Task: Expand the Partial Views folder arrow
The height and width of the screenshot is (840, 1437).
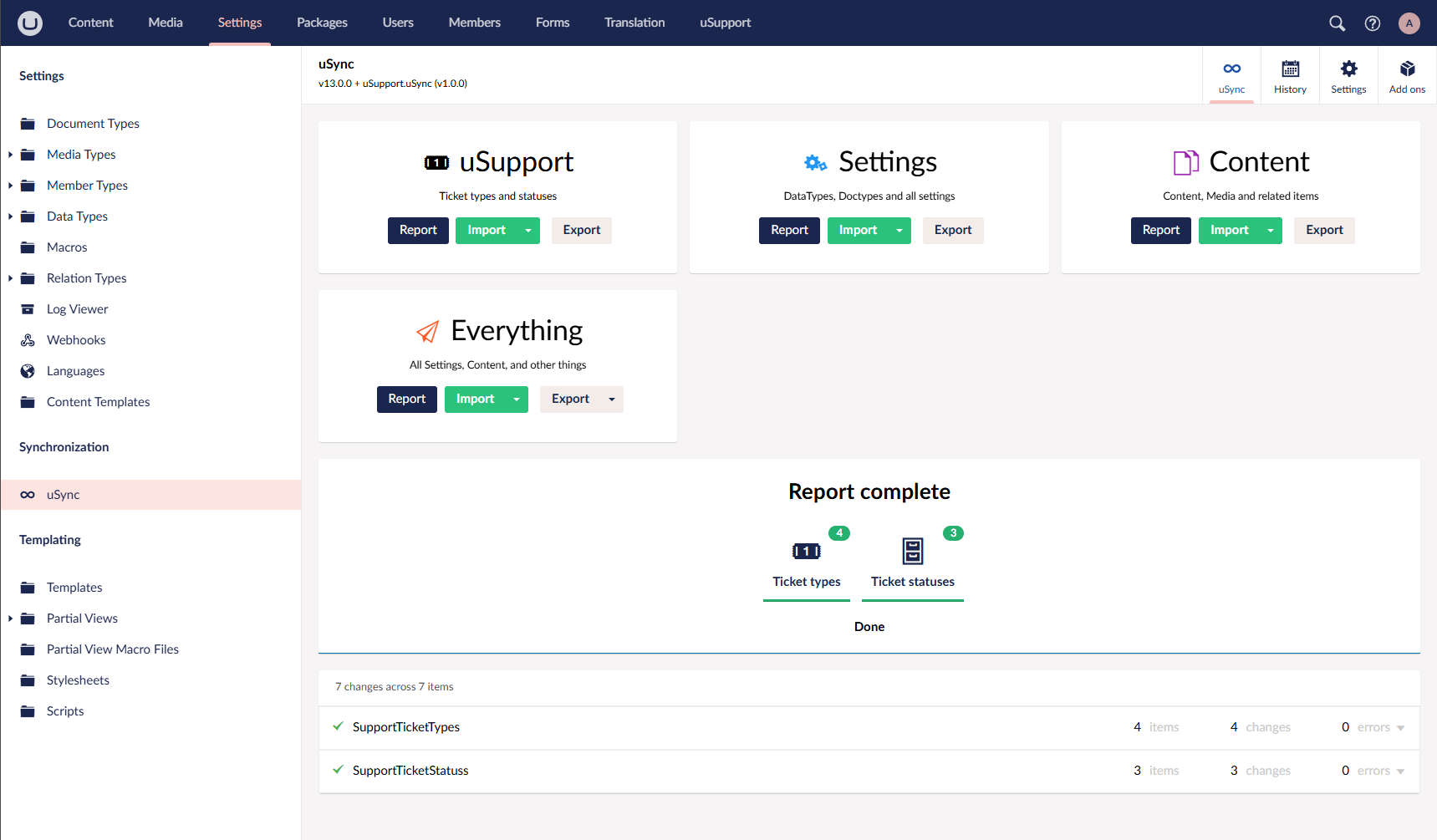Action: tap(10, 619)
